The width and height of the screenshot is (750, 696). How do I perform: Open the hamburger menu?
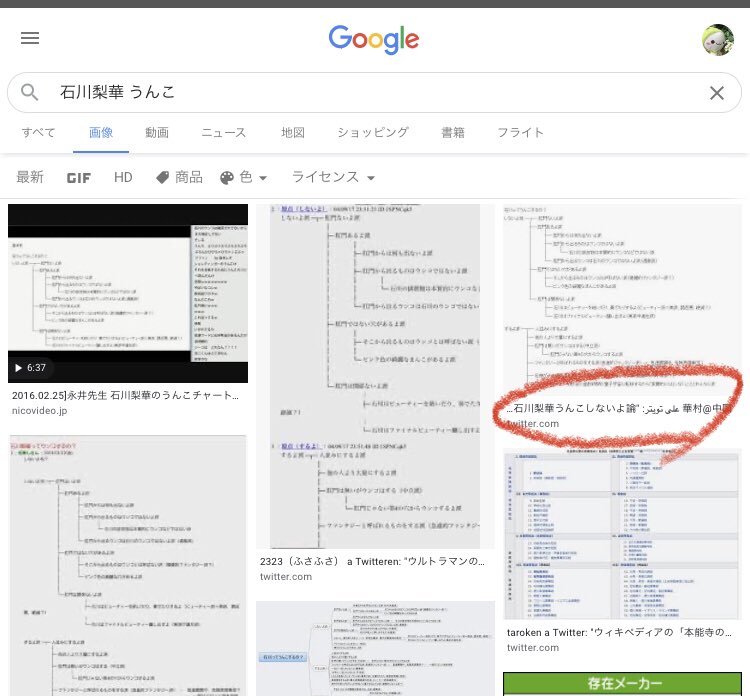click(x=30, y=38)
